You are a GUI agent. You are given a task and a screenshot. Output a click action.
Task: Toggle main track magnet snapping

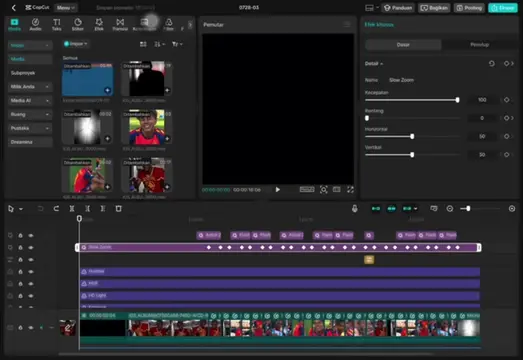coord(376,209)
